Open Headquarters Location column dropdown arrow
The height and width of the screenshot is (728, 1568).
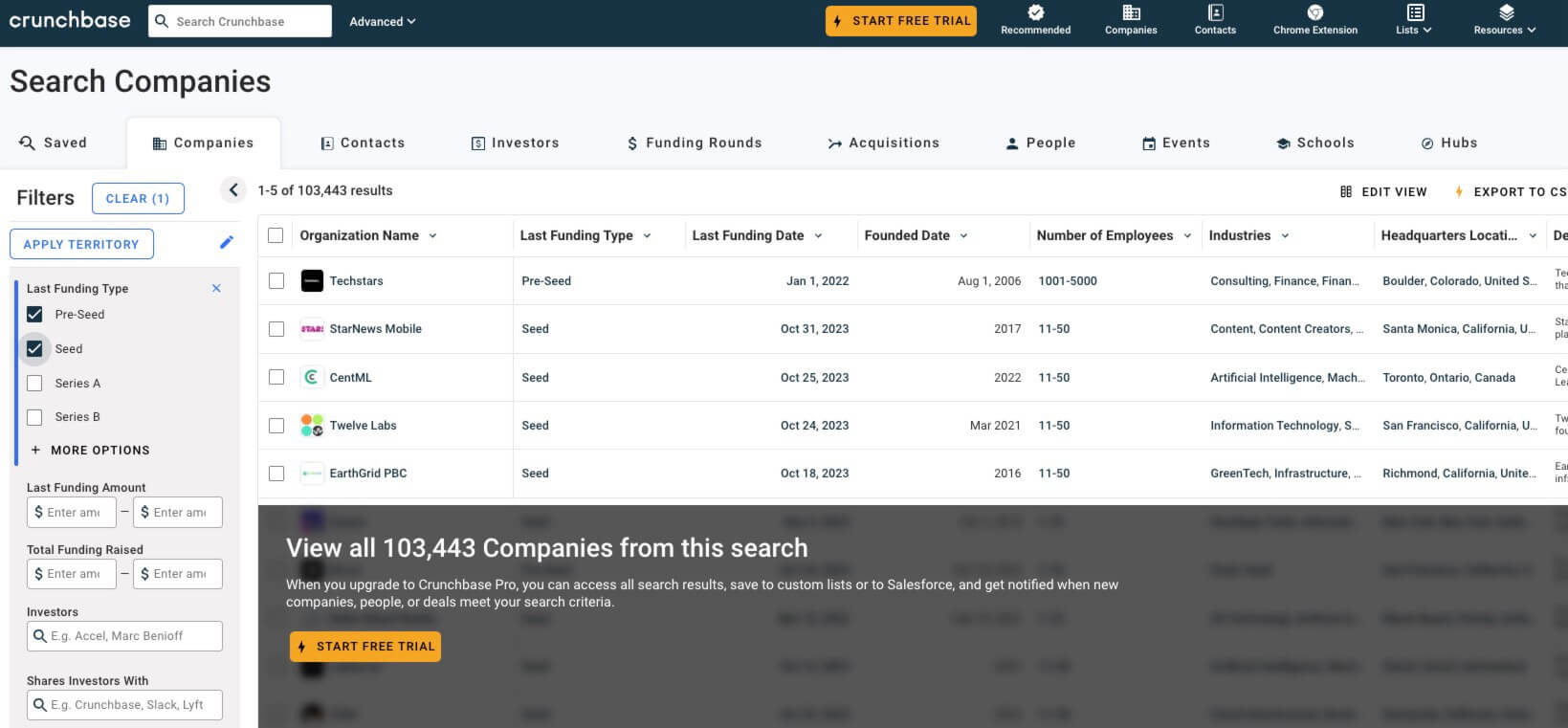click(1533, 235)
